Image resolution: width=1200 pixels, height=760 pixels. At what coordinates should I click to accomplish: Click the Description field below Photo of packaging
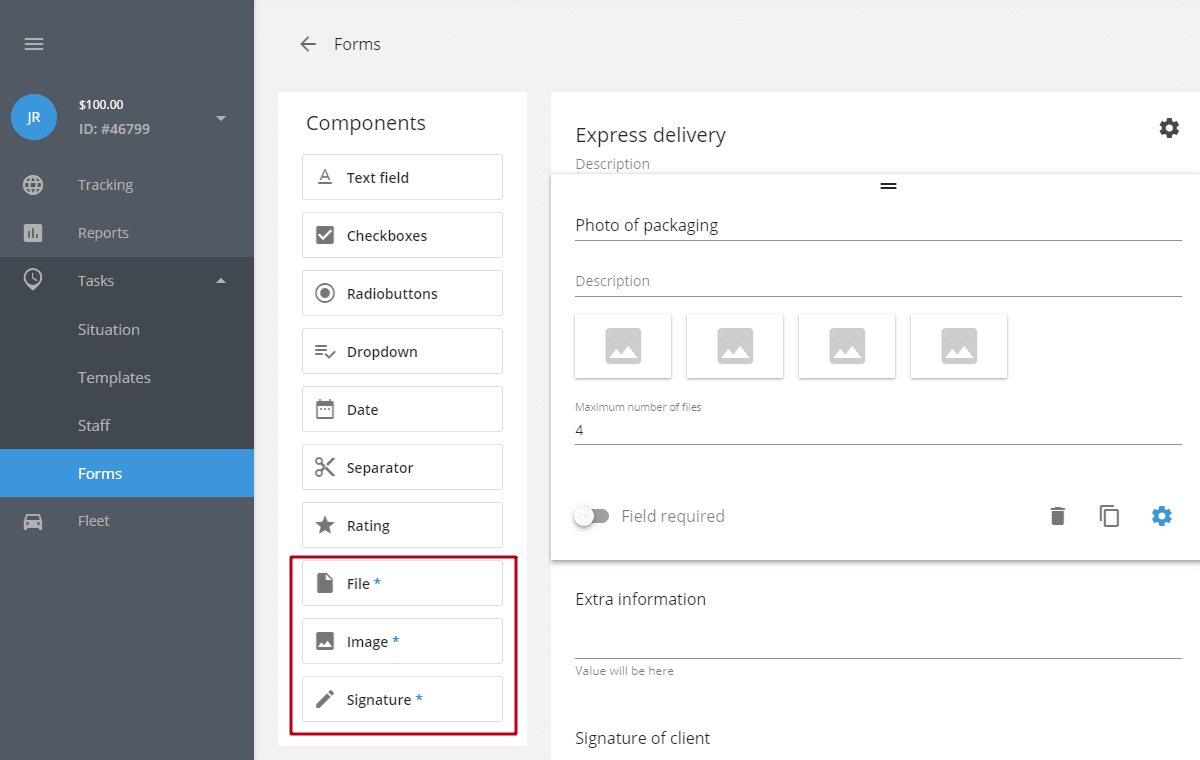pos(878,282)
